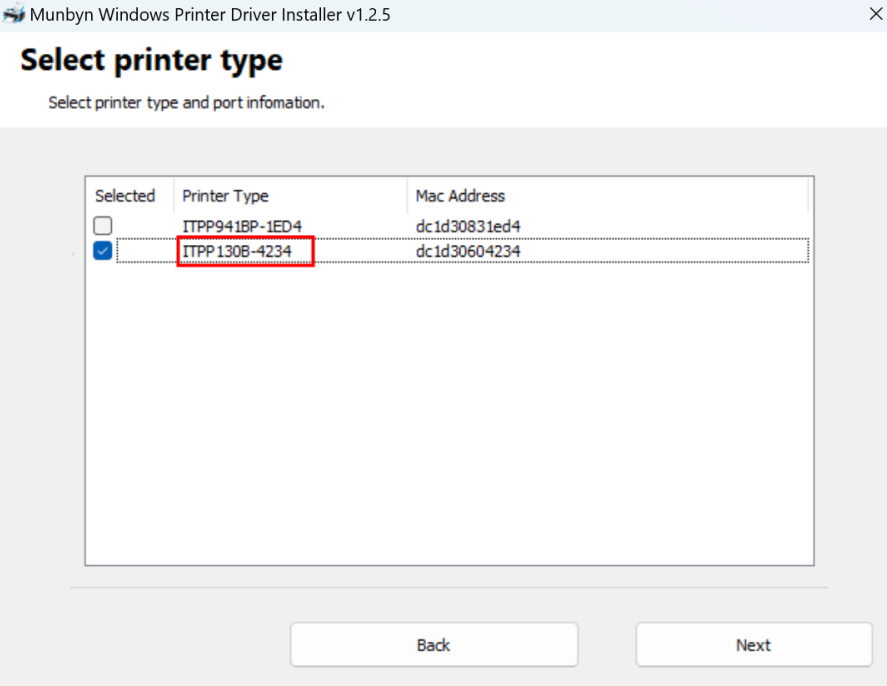Go back with the Back button
This screenshot has width=887, height=686.
click(x=434, y=645)
